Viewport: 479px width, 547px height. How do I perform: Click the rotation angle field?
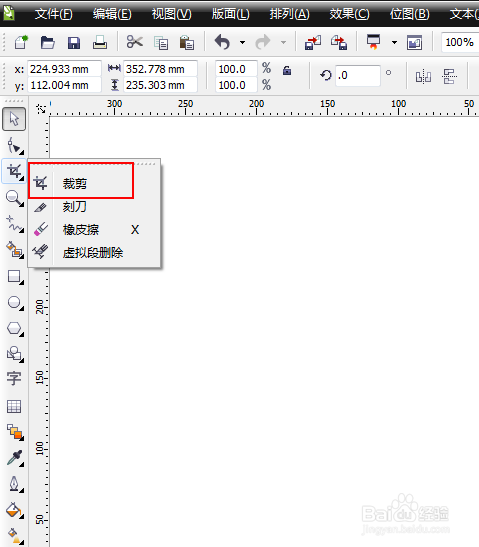(x=358, y=75)
